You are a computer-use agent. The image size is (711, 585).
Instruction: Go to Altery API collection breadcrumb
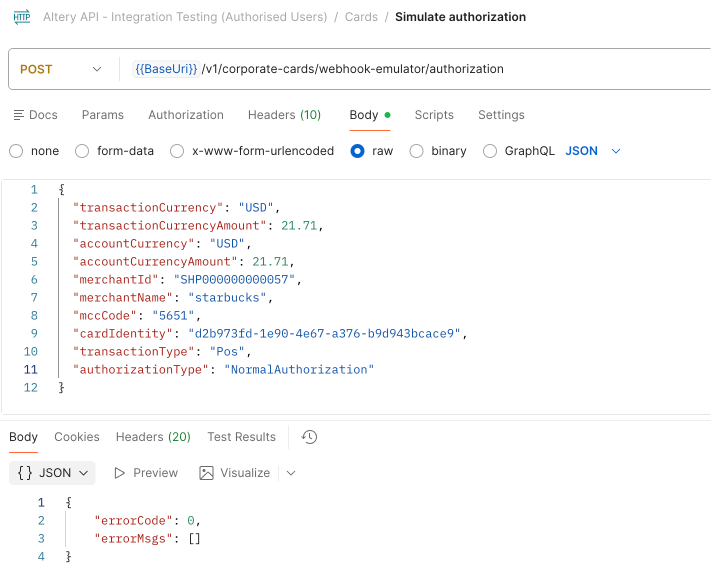tap(185, 17)
